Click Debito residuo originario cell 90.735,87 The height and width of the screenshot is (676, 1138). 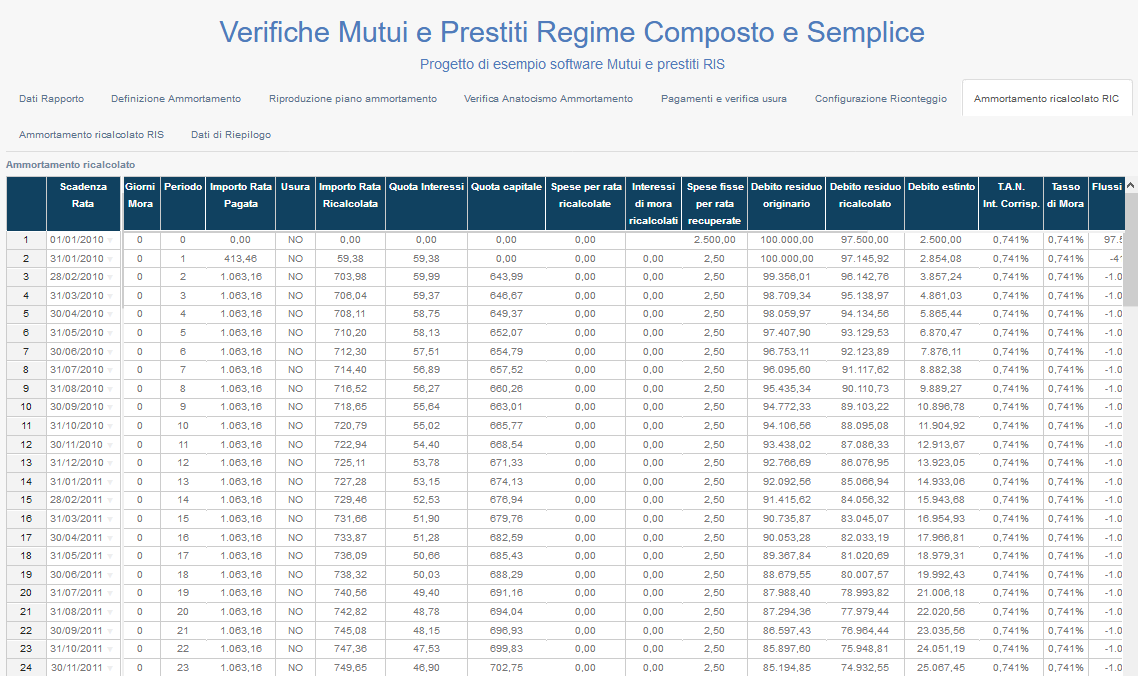click(x=786, y=518)
